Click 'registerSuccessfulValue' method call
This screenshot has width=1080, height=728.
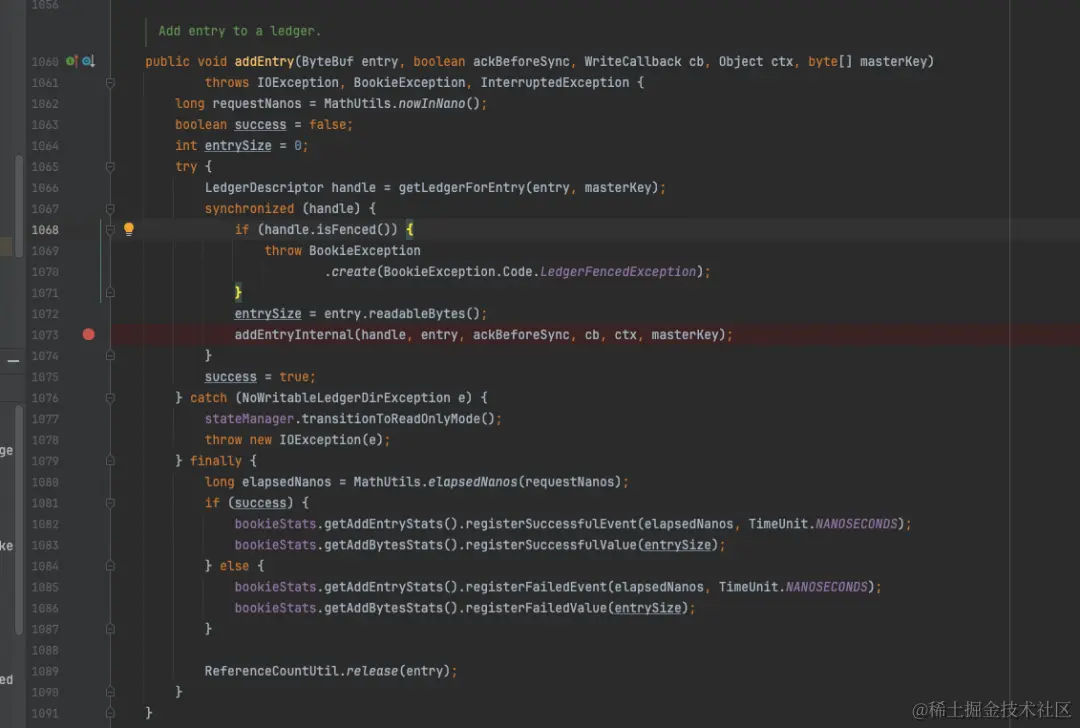coord(551,545)
